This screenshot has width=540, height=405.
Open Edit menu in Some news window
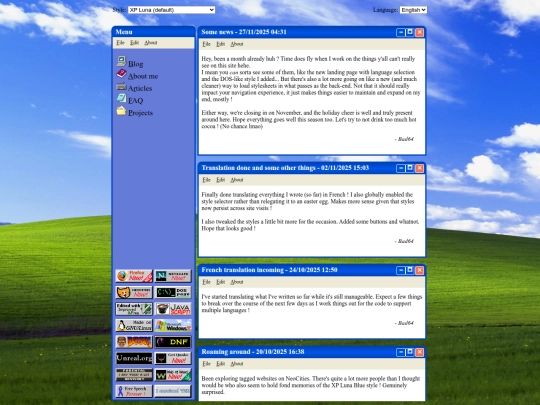click(x=220, y=44)
